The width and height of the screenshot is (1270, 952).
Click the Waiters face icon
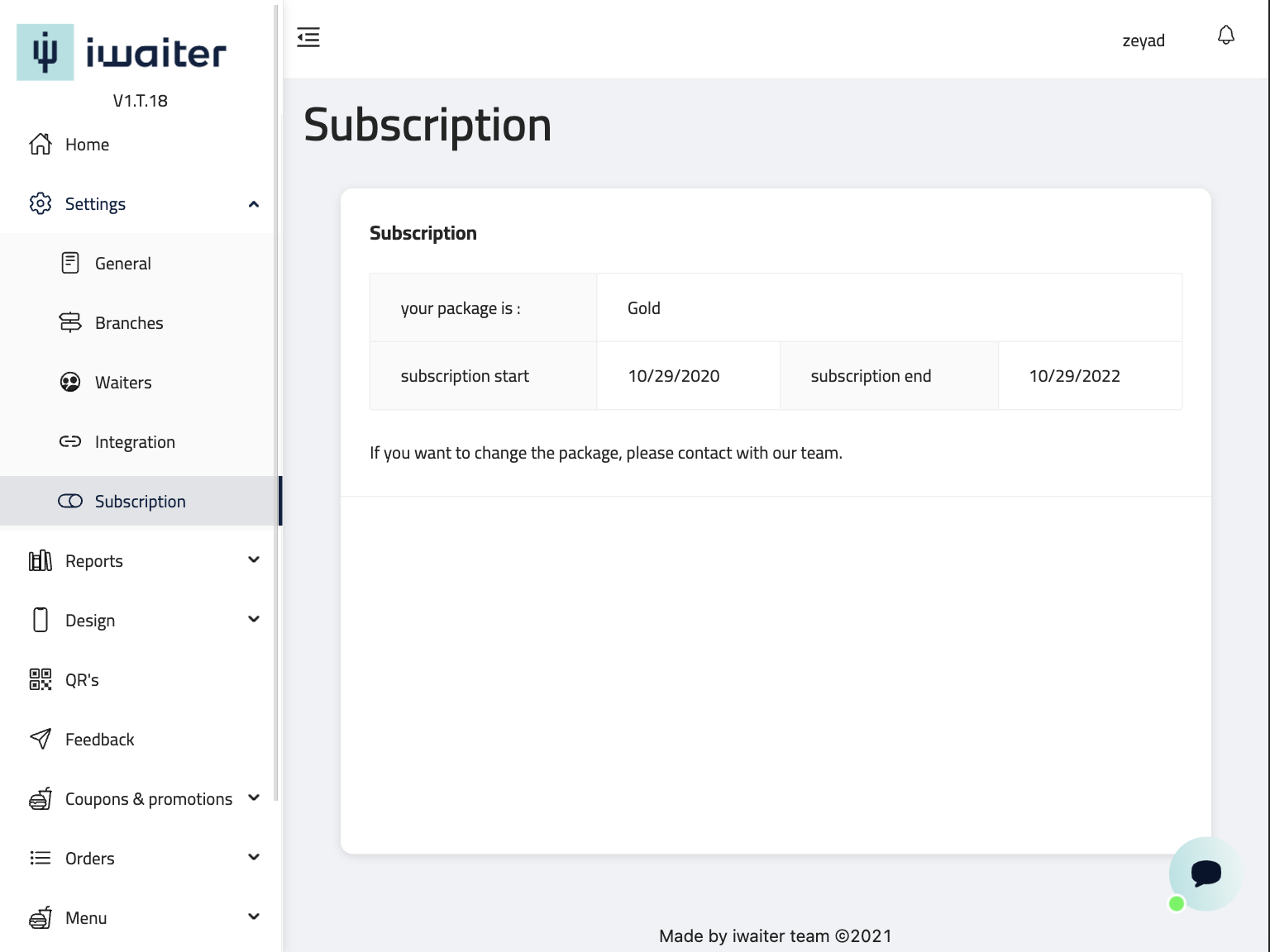point(70,383)
